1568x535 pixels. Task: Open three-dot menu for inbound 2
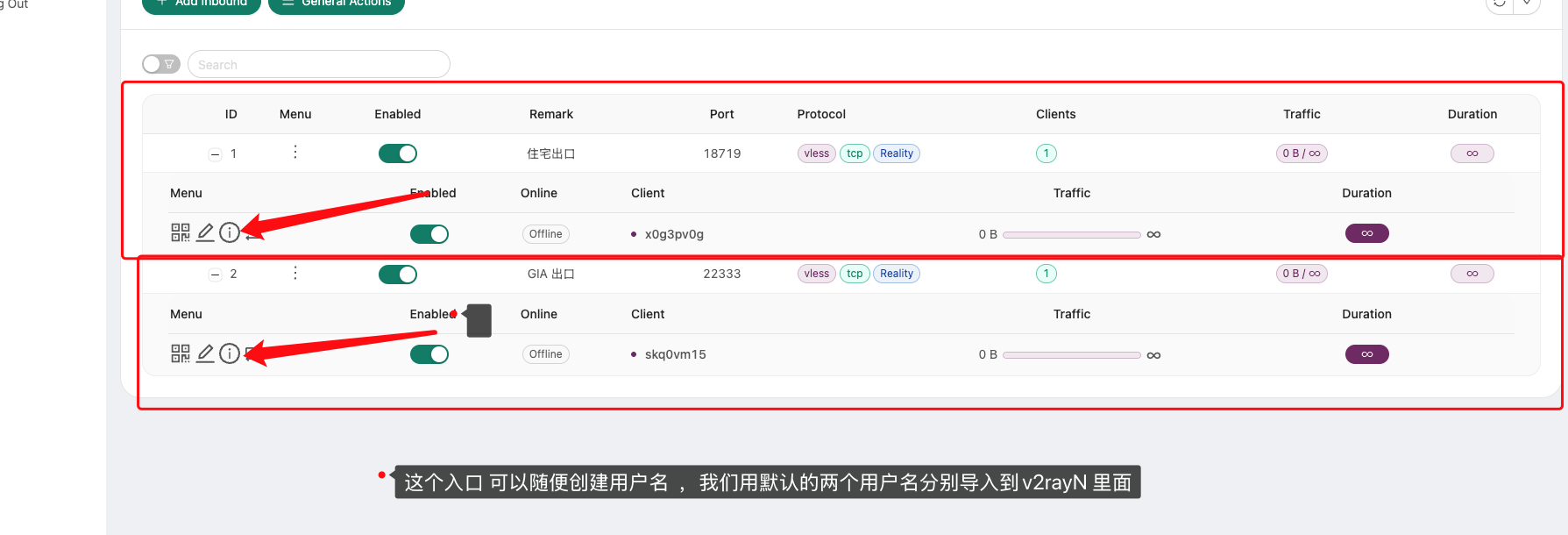295,274
